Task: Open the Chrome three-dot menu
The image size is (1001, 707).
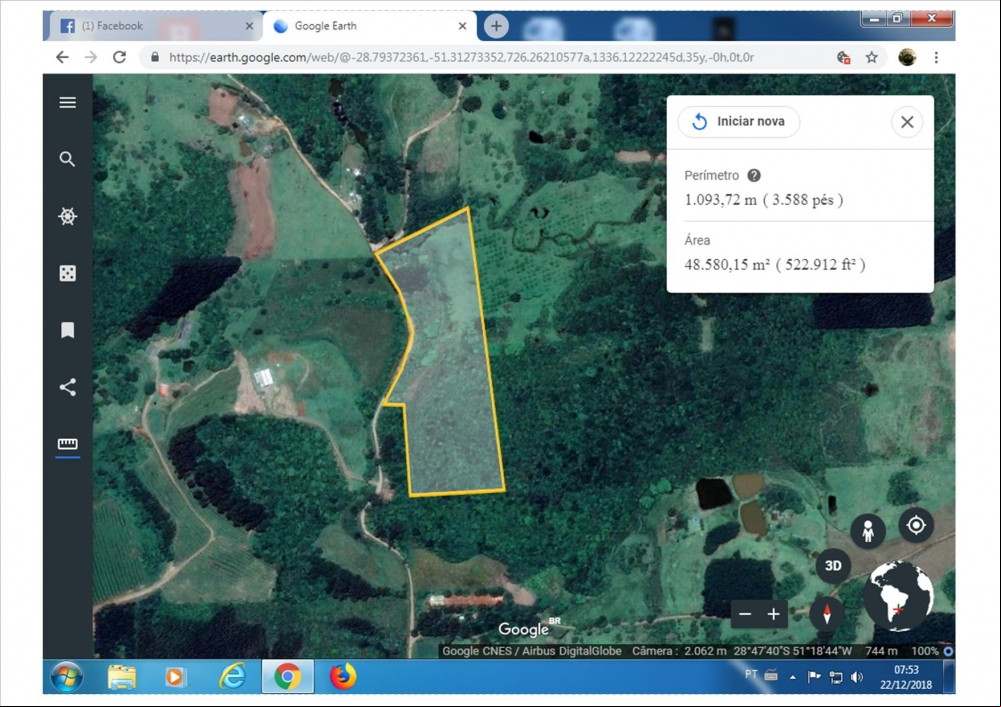Action: 936,57
